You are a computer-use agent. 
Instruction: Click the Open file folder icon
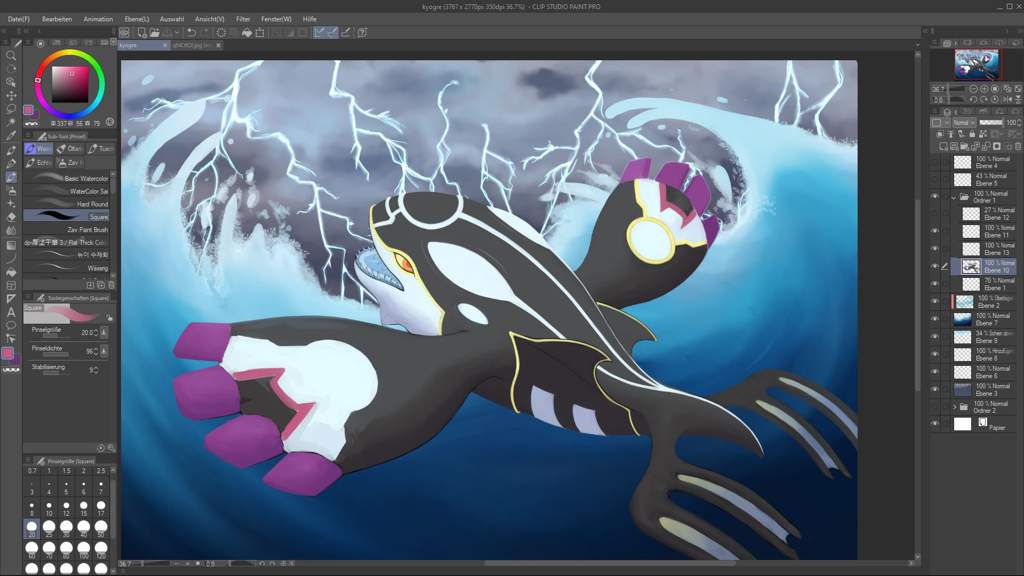tap(155, 33)
